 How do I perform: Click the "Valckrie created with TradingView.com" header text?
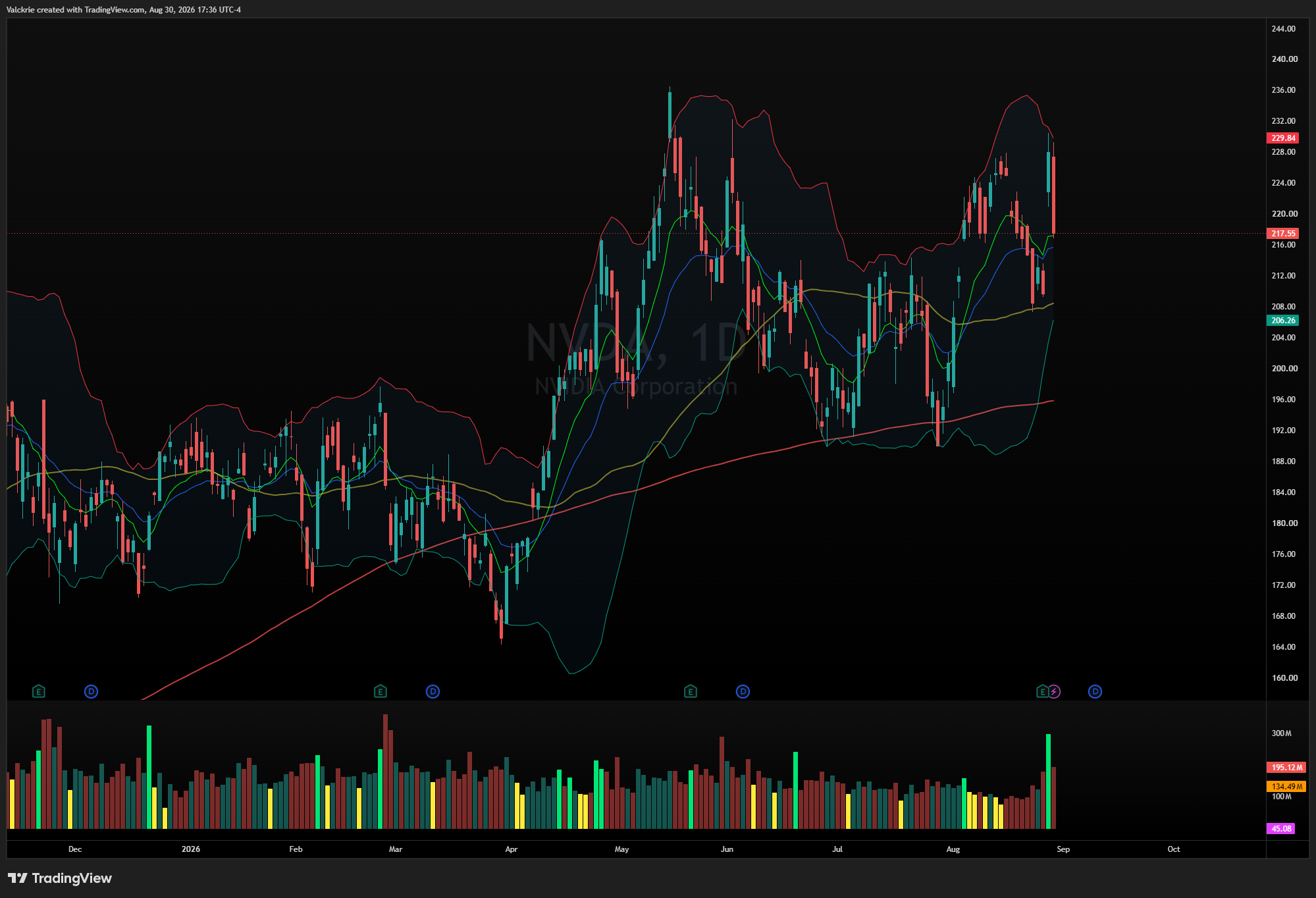pyautogui.click(x=76, y=10)
